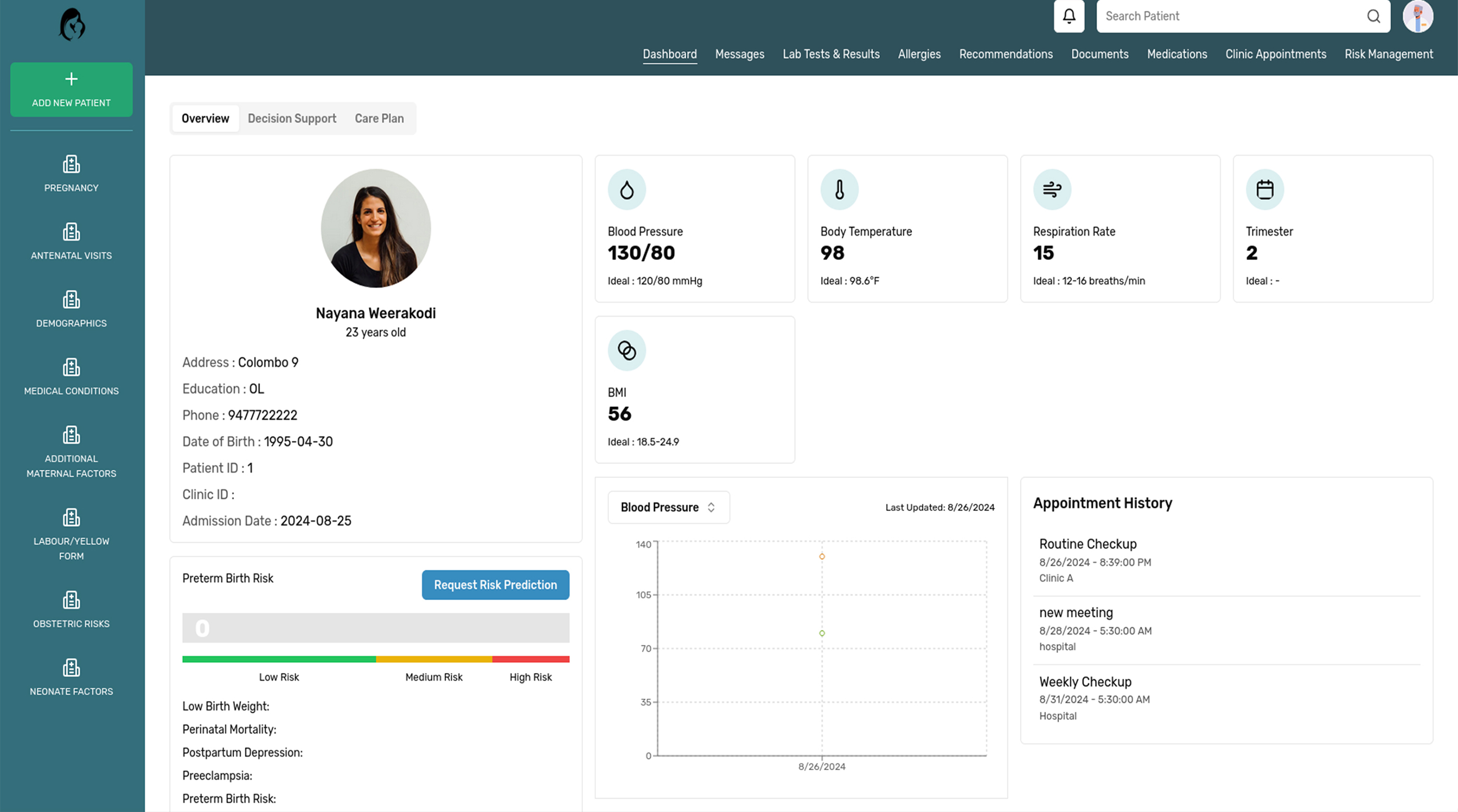
Task: Click Body Temperature thermometer icon
Action: click(840, 189)
